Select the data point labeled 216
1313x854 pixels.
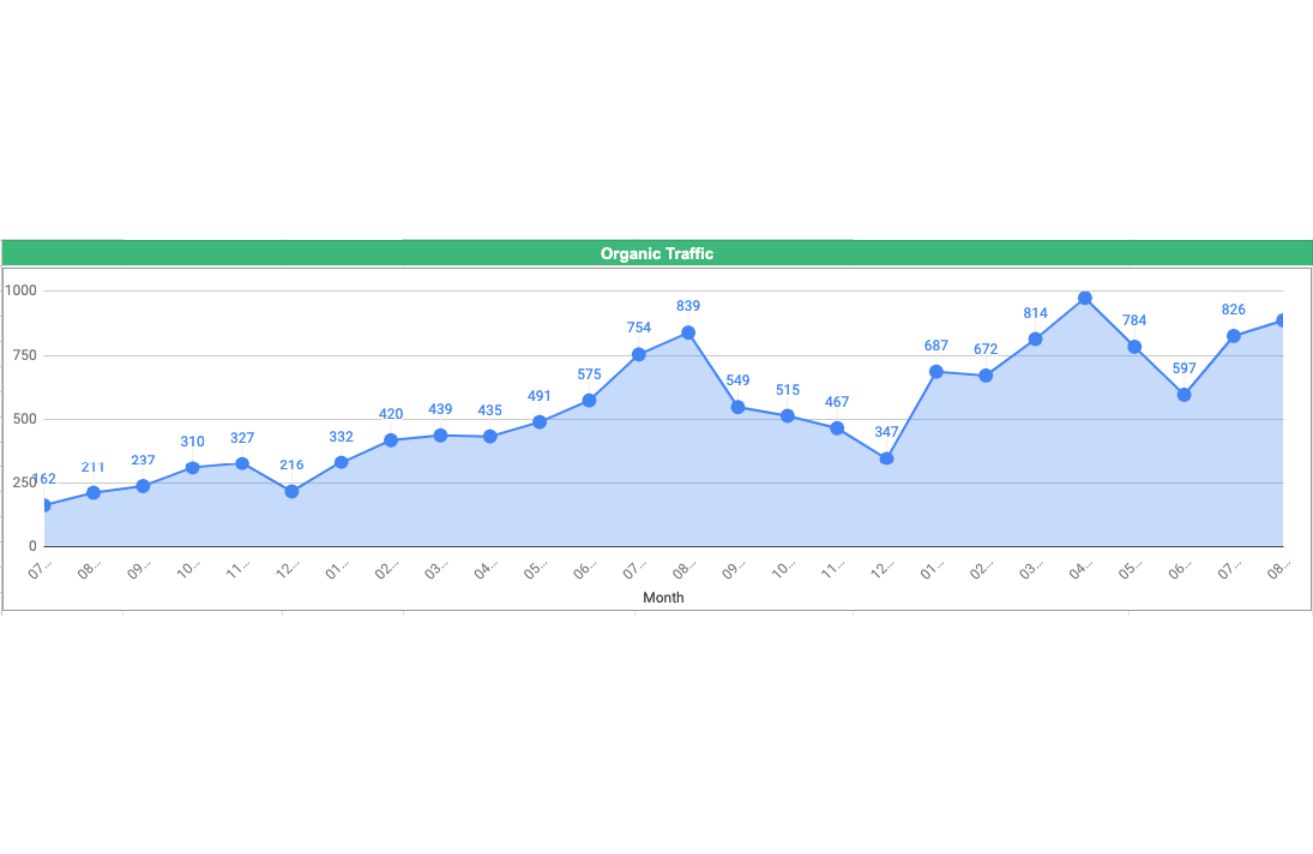pyautogui.click(x=291, y=491)
